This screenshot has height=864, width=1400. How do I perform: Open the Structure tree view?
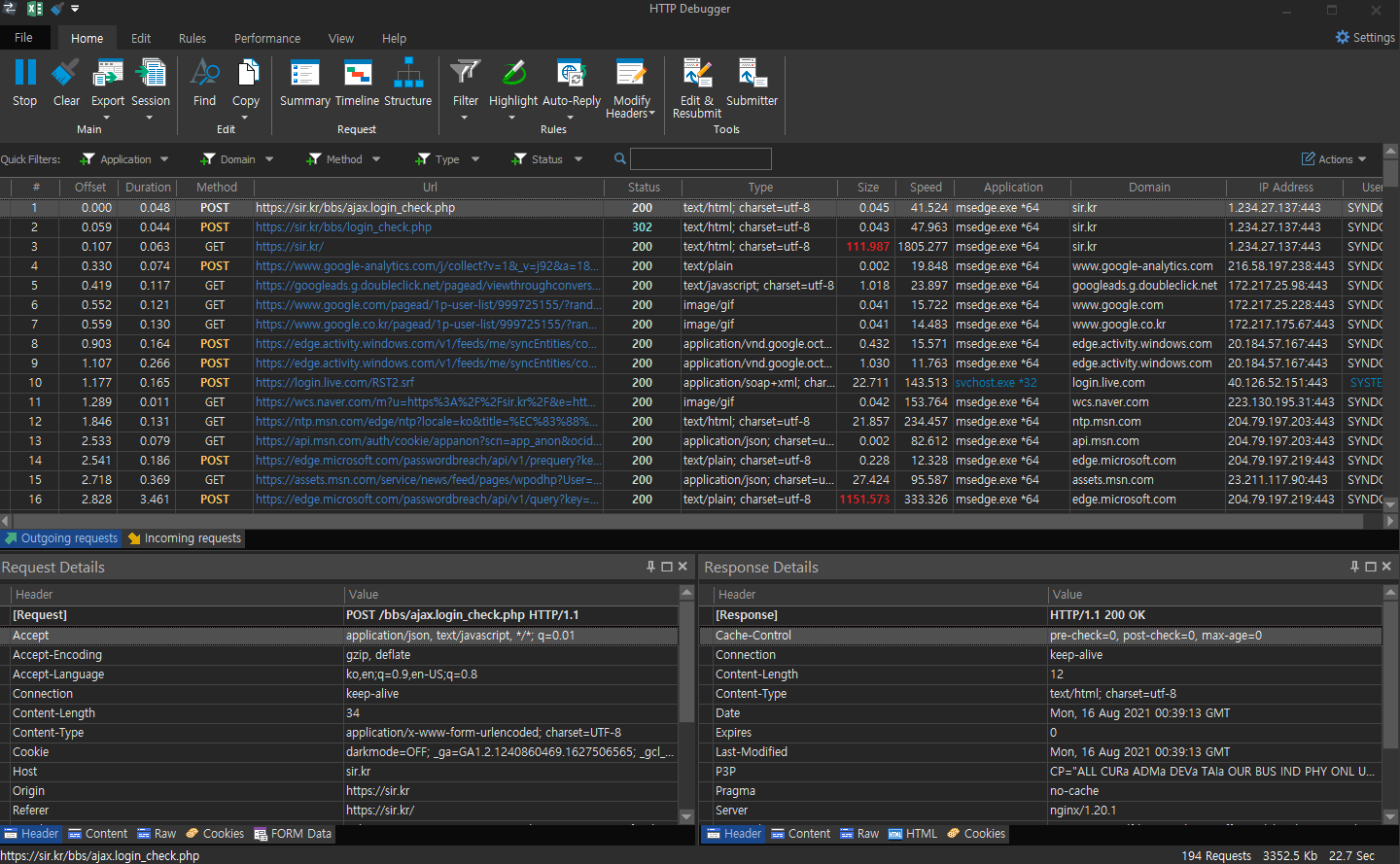407,74
